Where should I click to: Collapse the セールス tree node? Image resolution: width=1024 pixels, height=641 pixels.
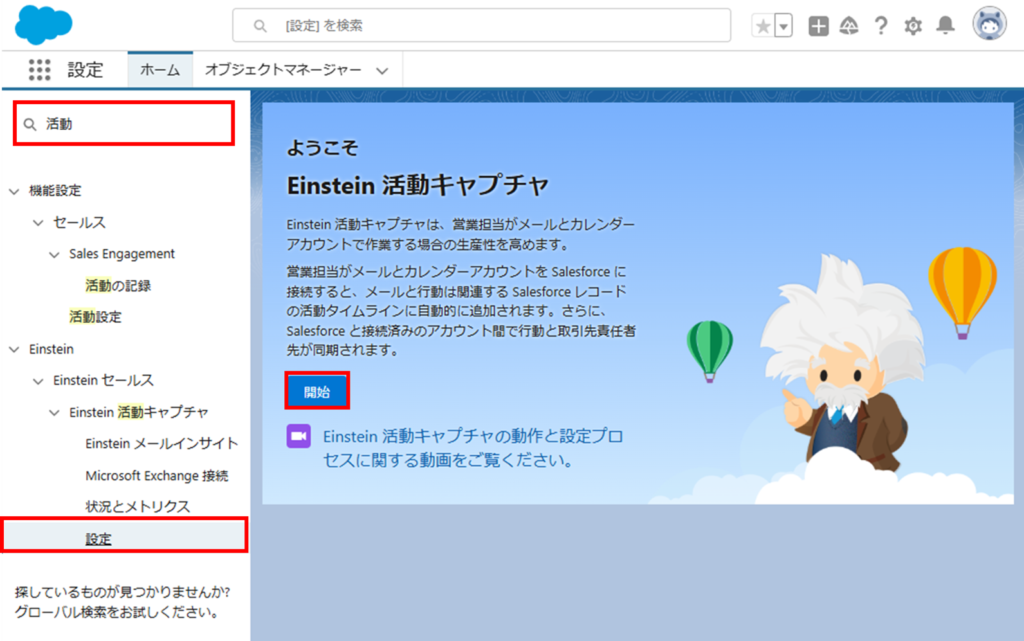[39, 223]
